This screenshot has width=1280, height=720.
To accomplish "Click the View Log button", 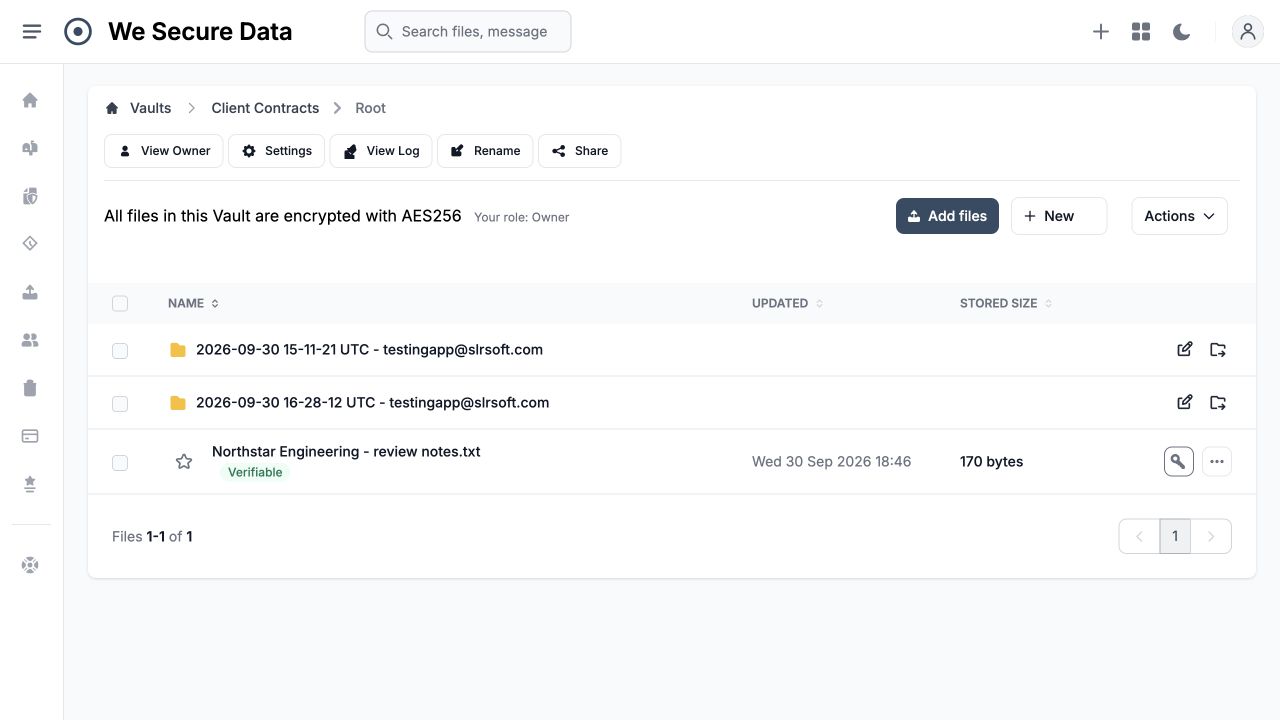I will (x=381, y=151).
